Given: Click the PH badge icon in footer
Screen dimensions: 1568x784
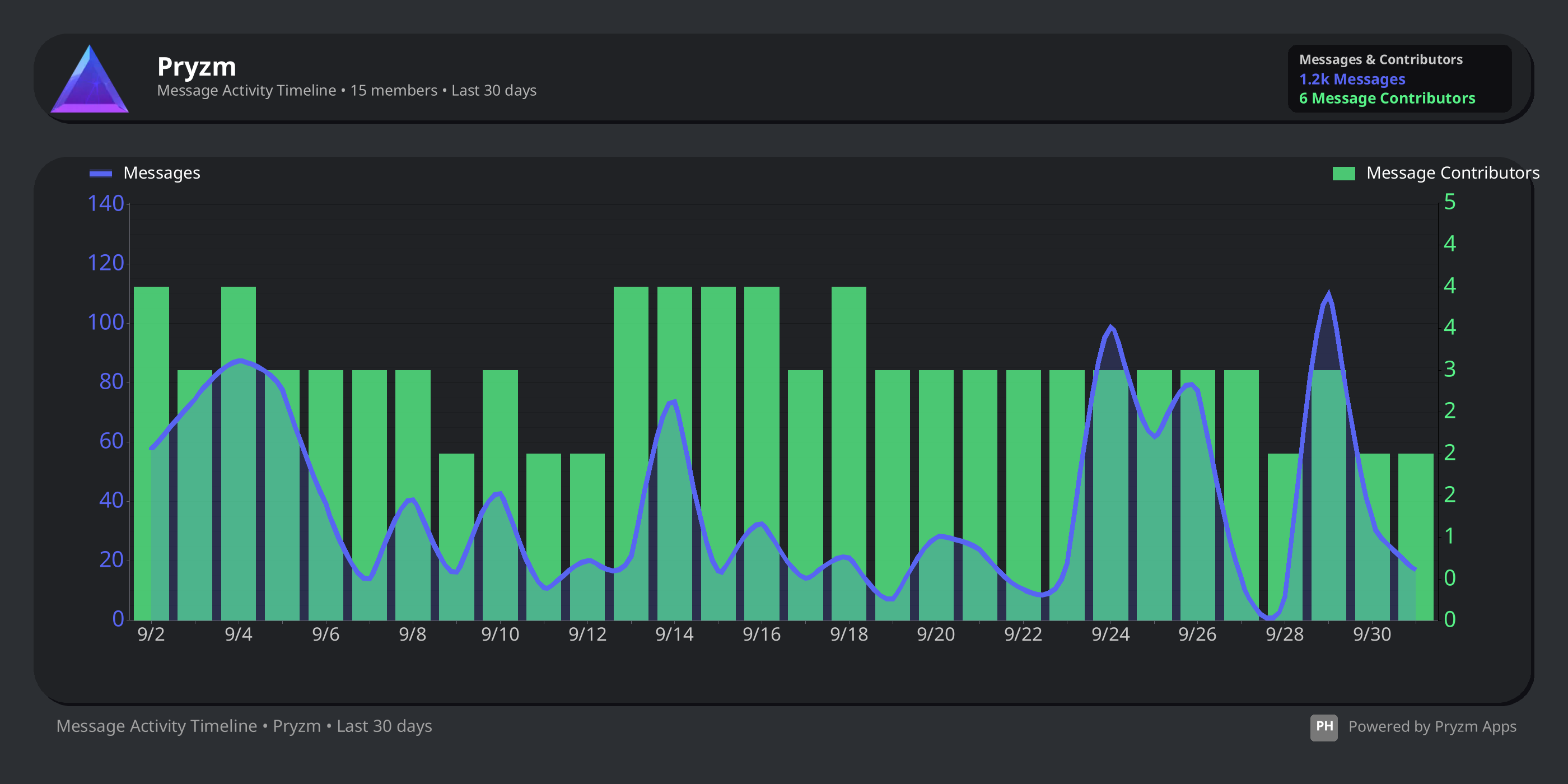Looking at the screenshot, I should point(1323,727).
